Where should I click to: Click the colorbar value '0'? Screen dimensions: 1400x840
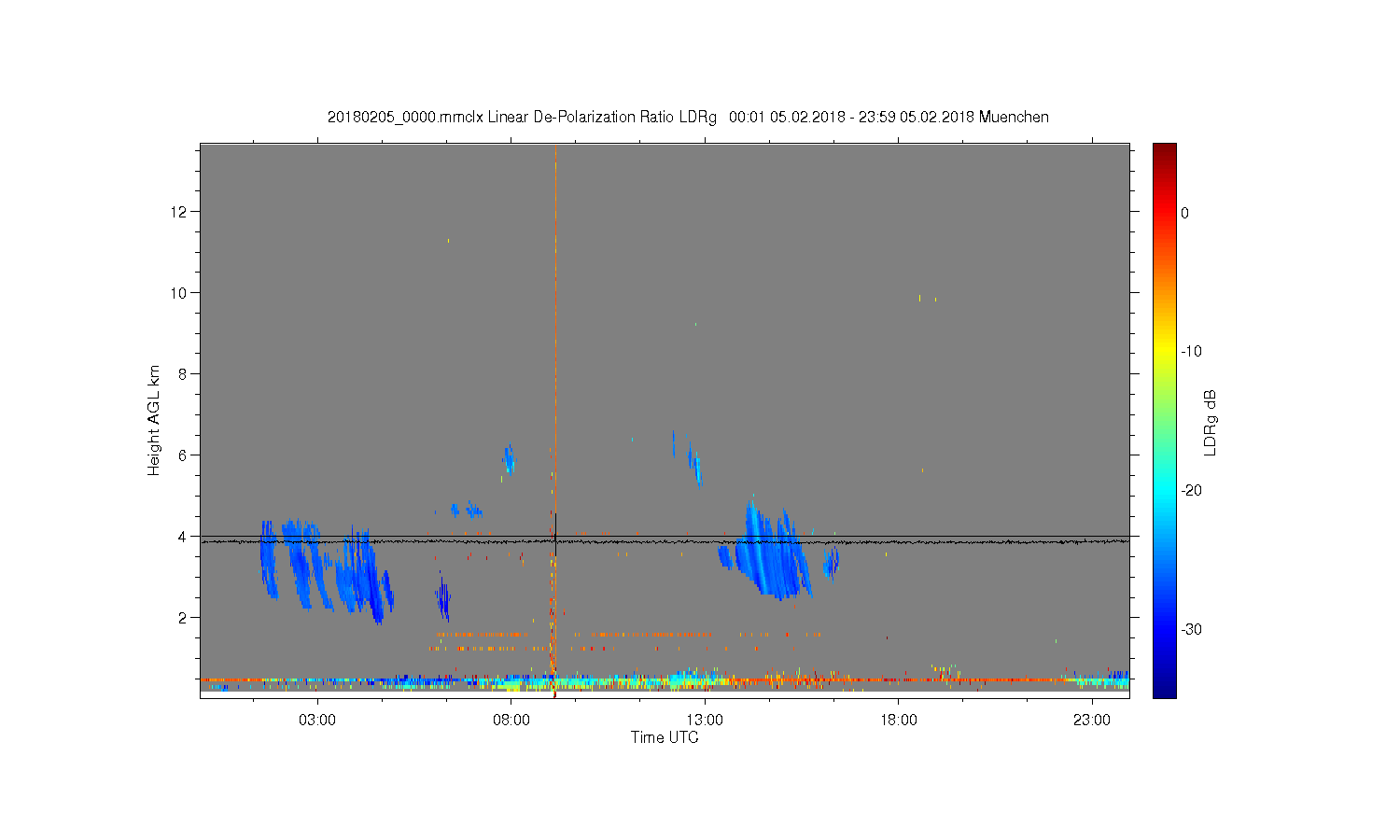[1185, 213]
